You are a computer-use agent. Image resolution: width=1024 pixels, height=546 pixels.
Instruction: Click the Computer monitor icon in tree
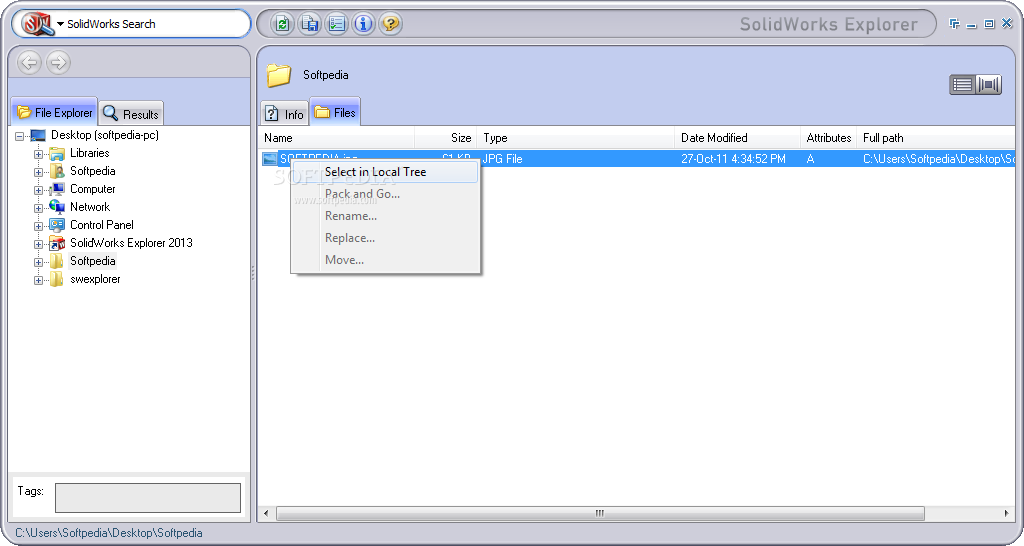[57, 189]
